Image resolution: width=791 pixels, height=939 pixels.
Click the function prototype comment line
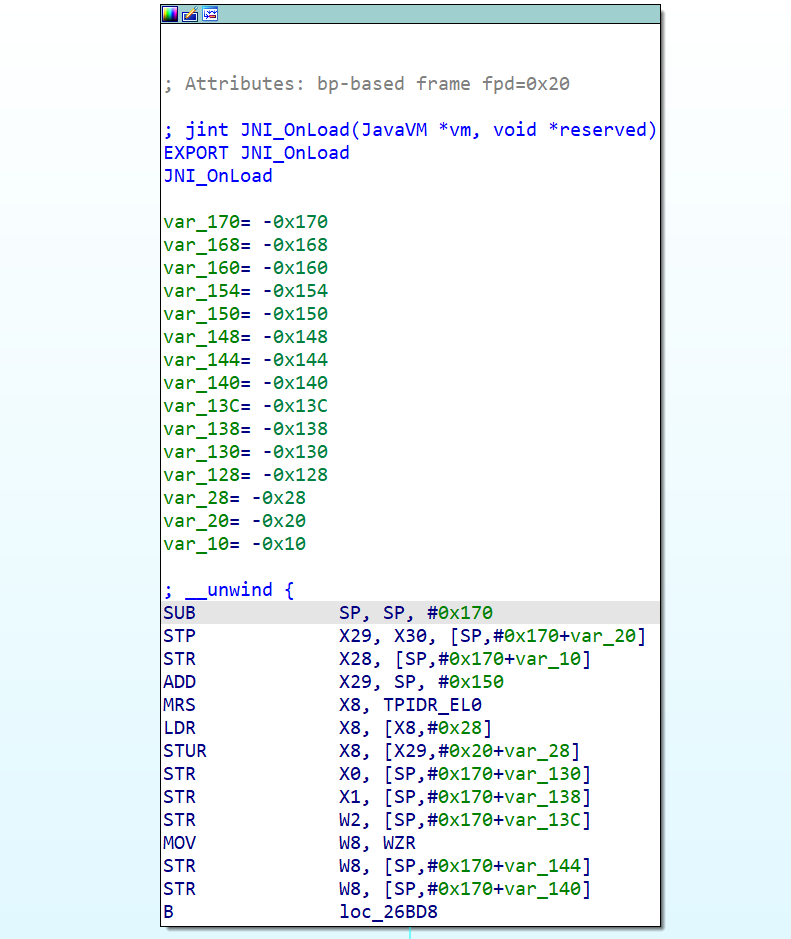[410, 130]
